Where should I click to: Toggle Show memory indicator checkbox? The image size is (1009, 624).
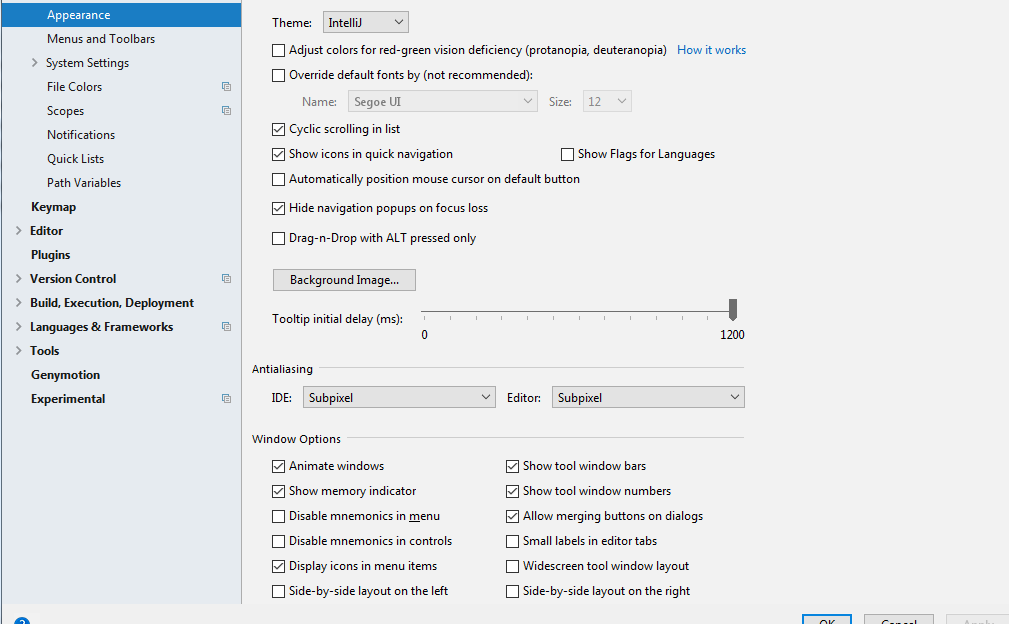[x=279, y=491]
